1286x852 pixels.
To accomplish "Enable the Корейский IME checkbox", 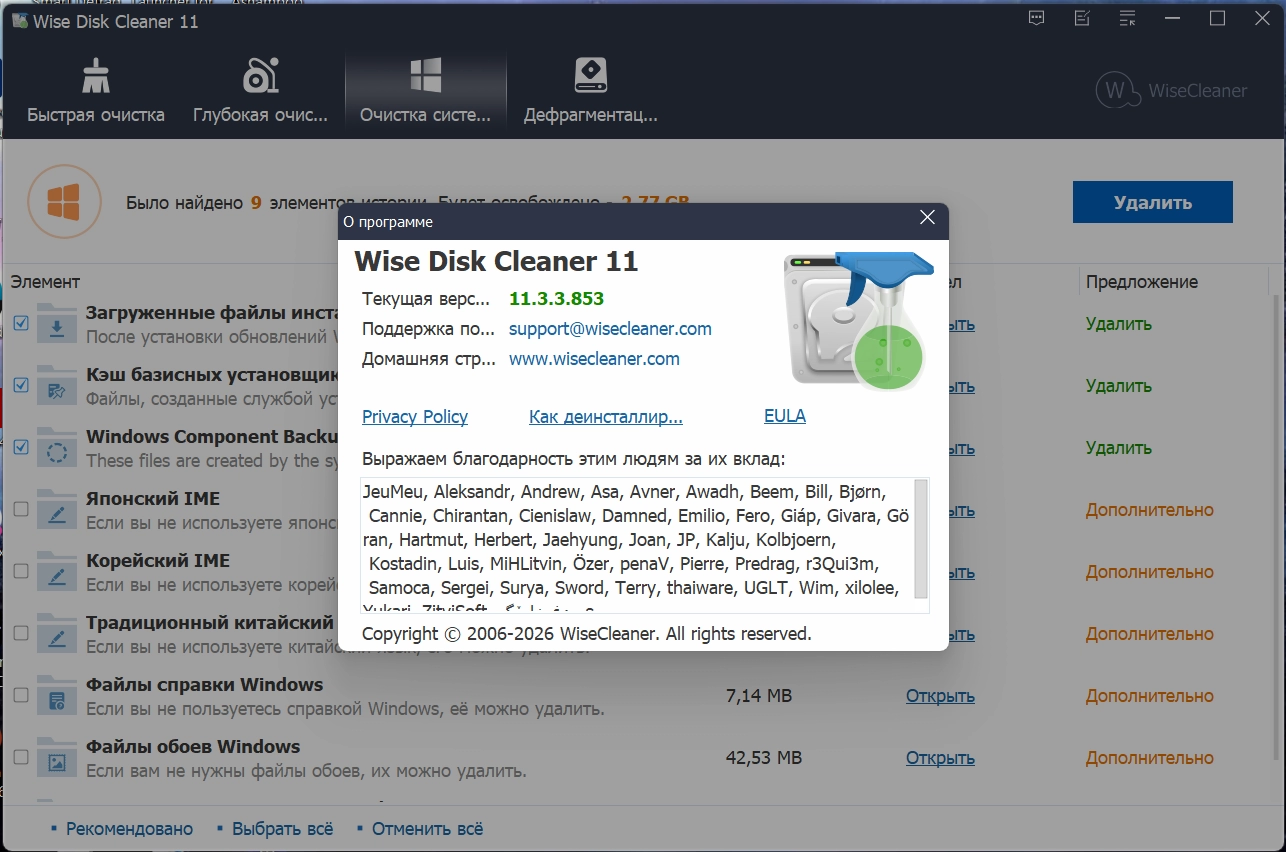I will (21, 571).
